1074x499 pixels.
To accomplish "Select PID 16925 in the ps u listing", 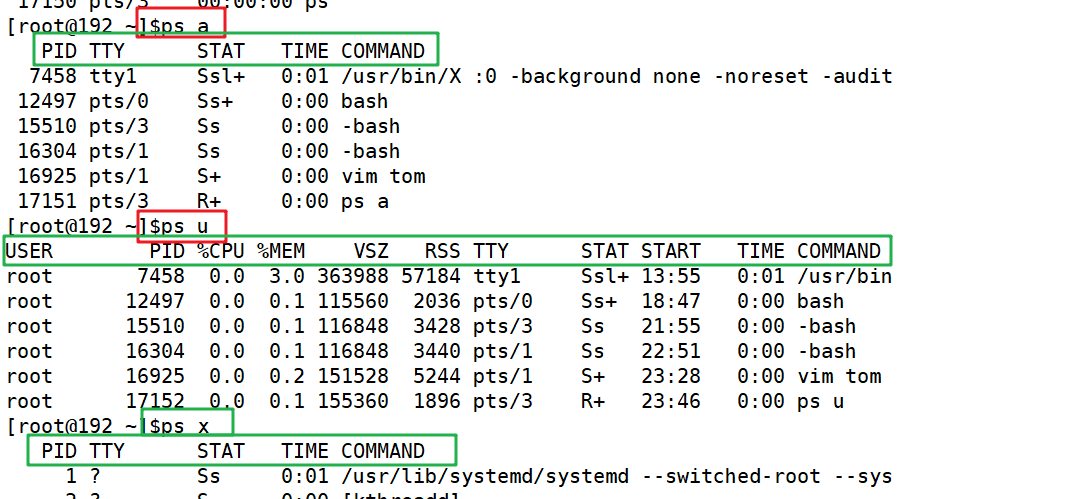I will [155, 376].
